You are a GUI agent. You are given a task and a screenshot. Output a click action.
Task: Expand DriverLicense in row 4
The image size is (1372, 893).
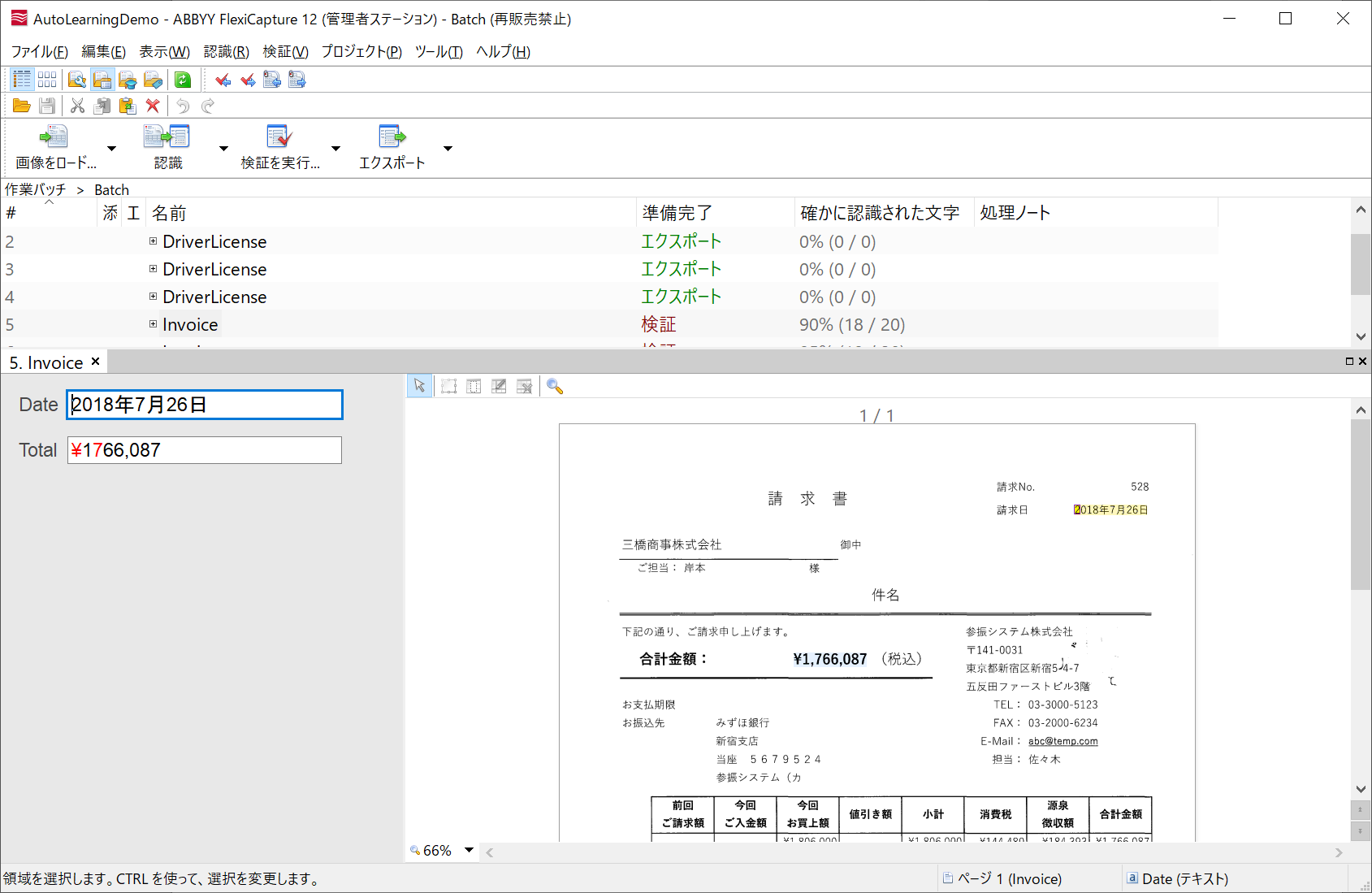tap(153, 297)
